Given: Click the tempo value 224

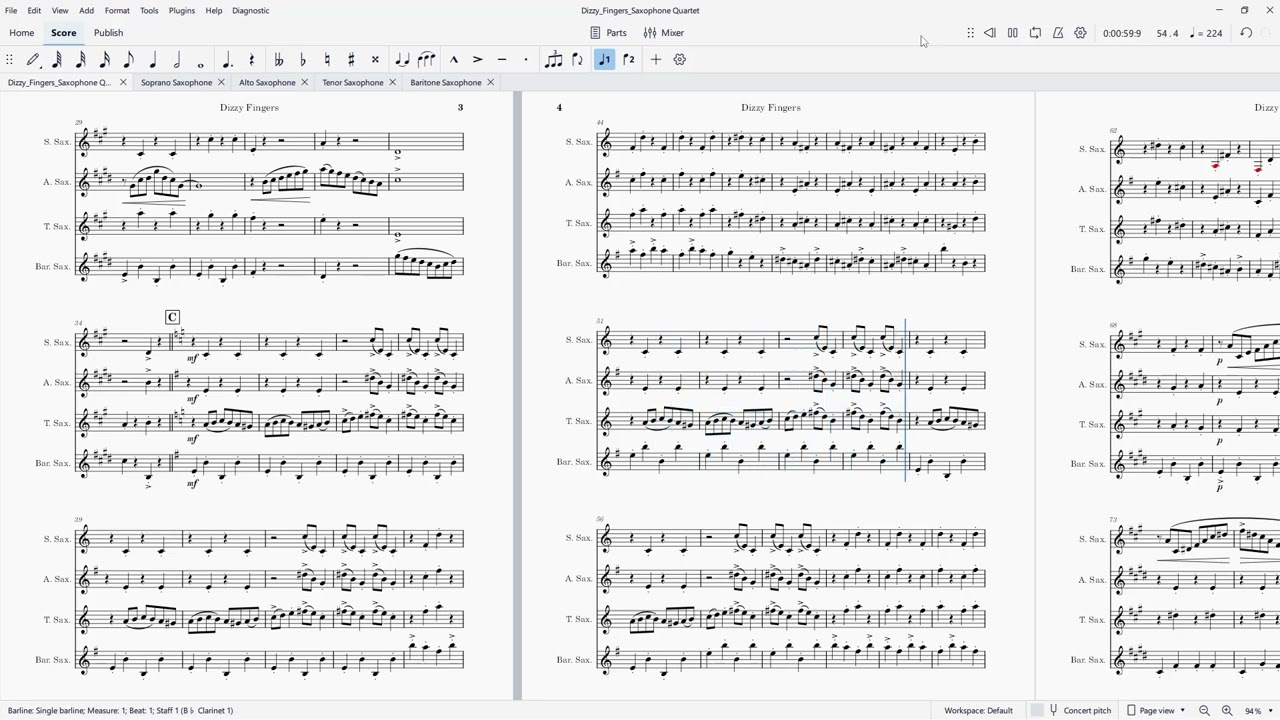Looking at the screenshot, I should tap(1206, 33).
